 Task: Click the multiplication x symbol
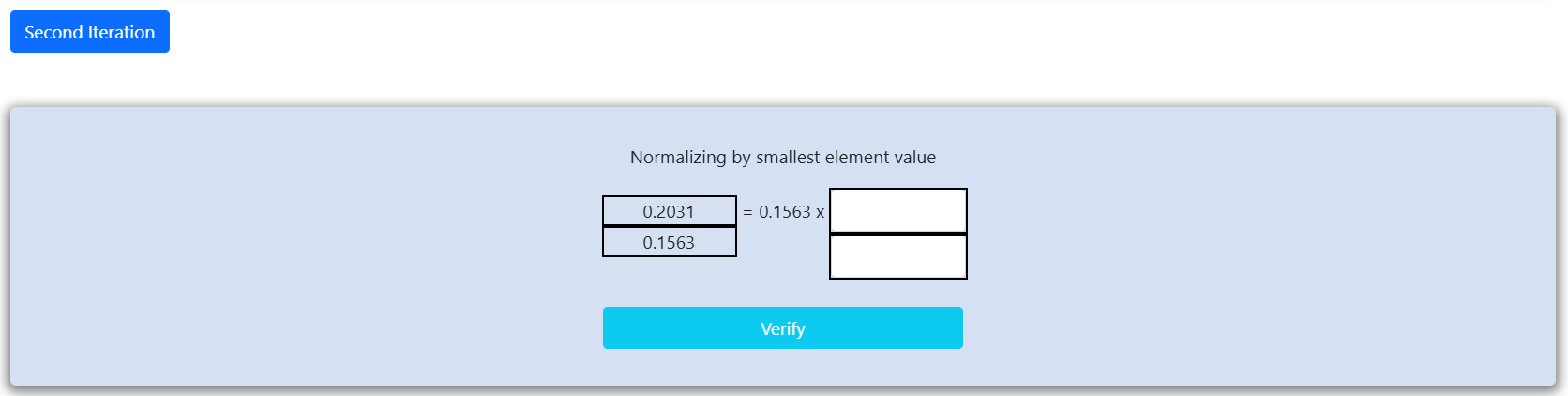pyautogui.click(x=820, y=213)
